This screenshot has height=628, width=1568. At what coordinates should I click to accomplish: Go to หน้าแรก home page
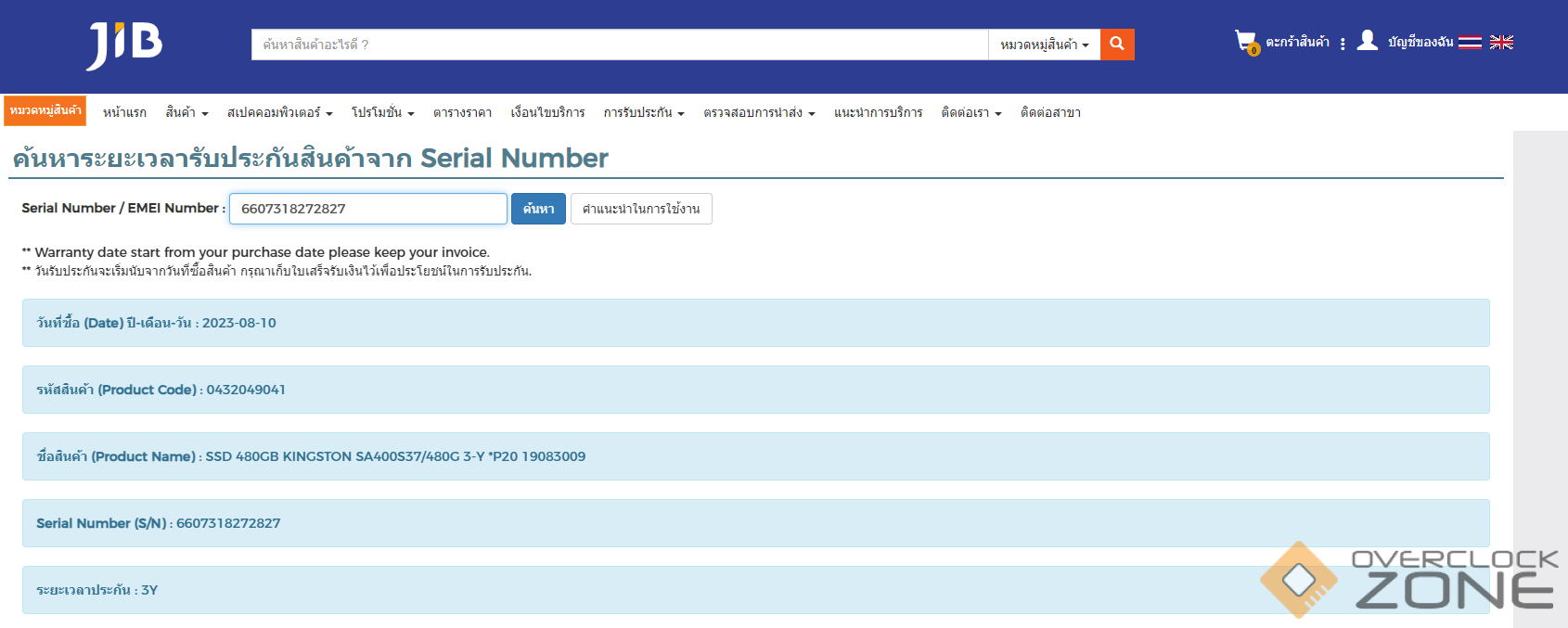[x=124, y=112]
